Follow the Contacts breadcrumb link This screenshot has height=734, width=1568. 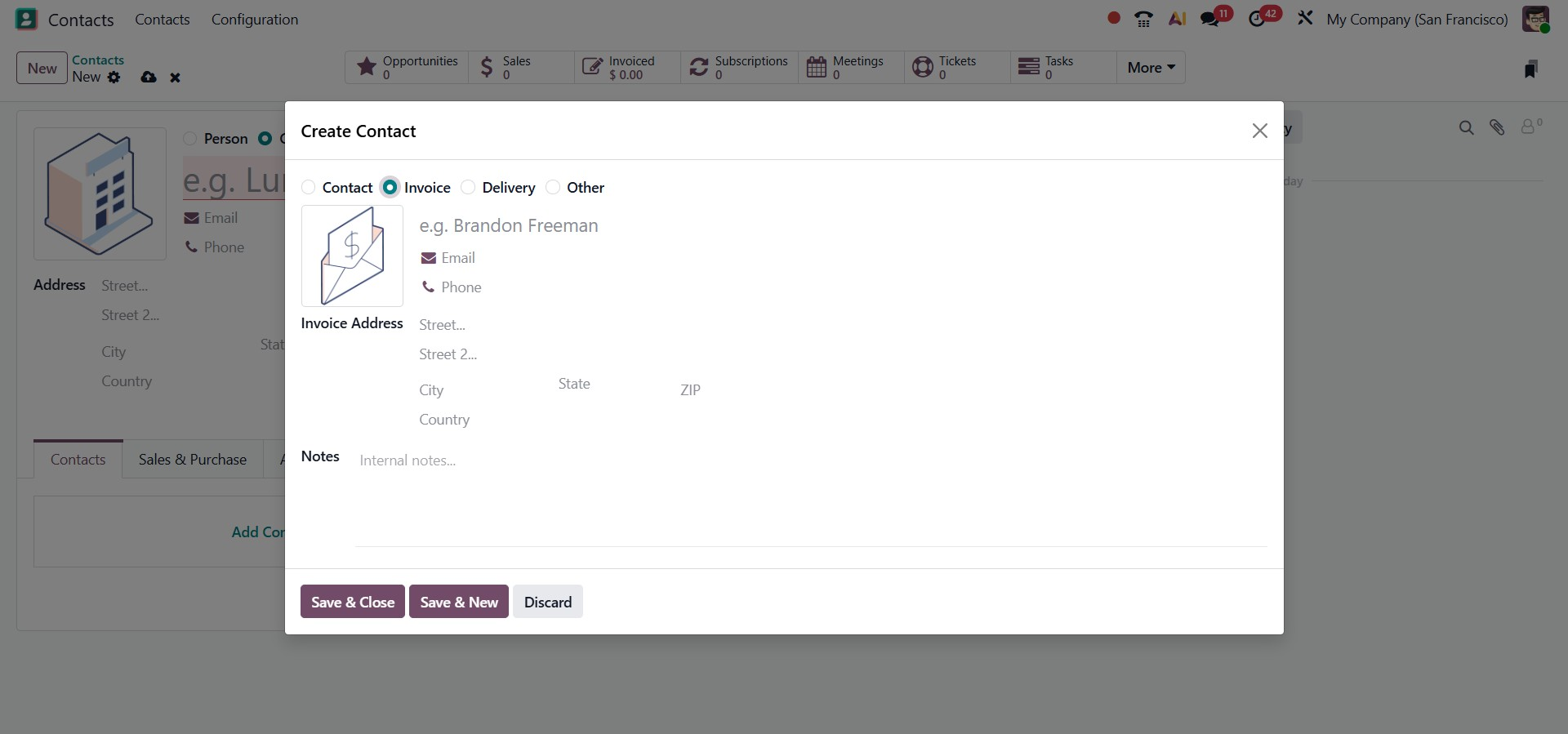coord(98,60)
